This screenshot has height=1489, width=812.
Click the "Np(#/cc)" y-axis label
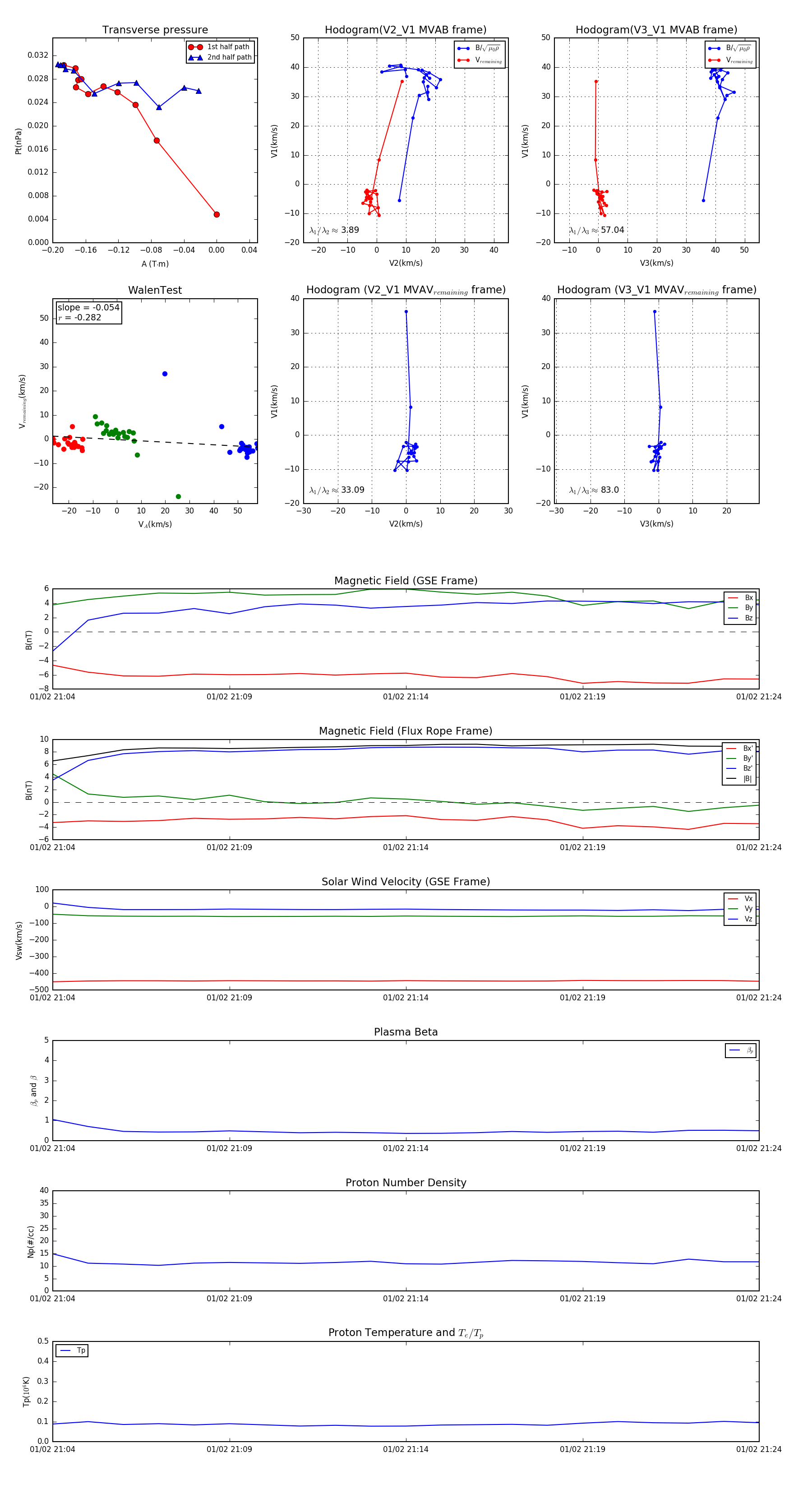31,1242
